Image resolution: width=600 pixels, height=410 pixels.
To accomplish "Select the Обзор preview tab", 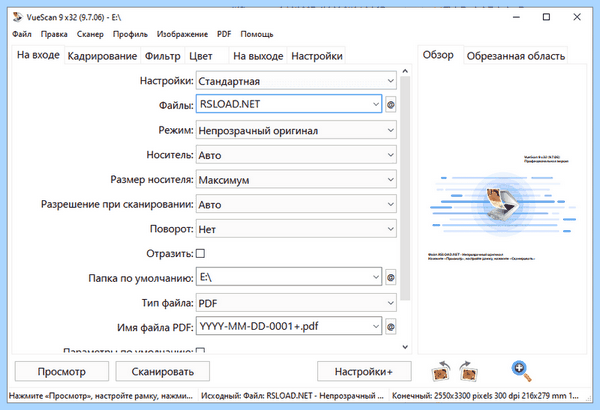I will pos(438,55).
